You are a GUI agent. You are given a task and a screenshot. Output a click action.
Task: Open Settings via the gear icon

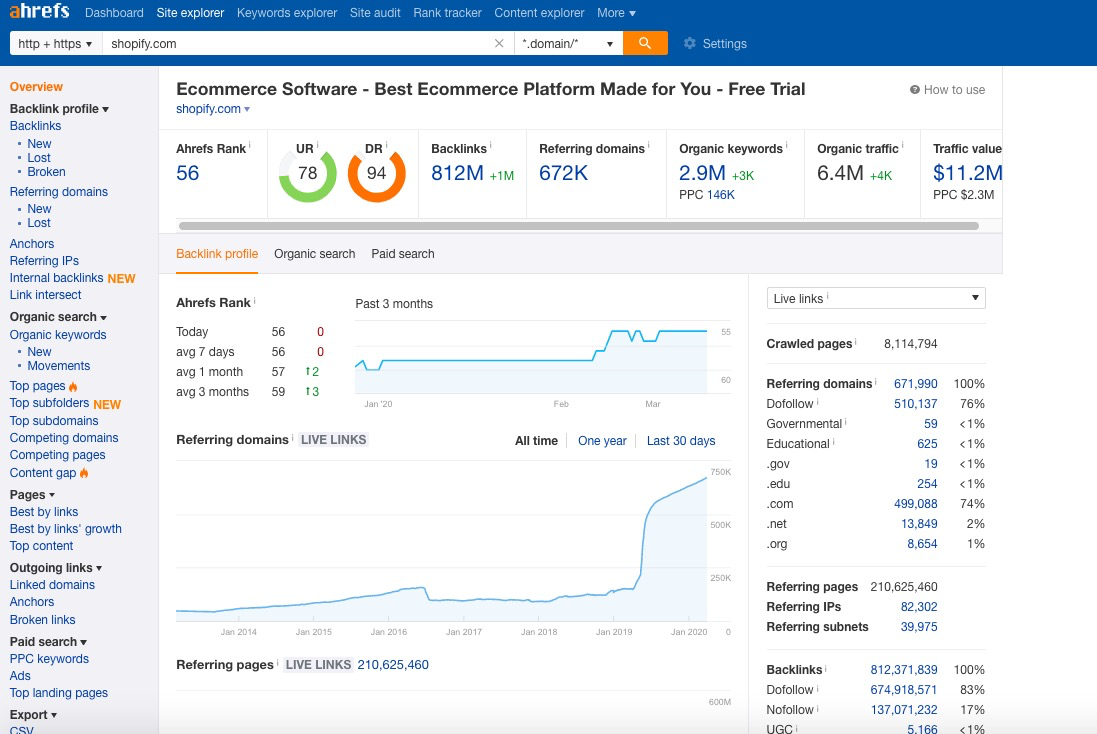[x=690, y=43]
